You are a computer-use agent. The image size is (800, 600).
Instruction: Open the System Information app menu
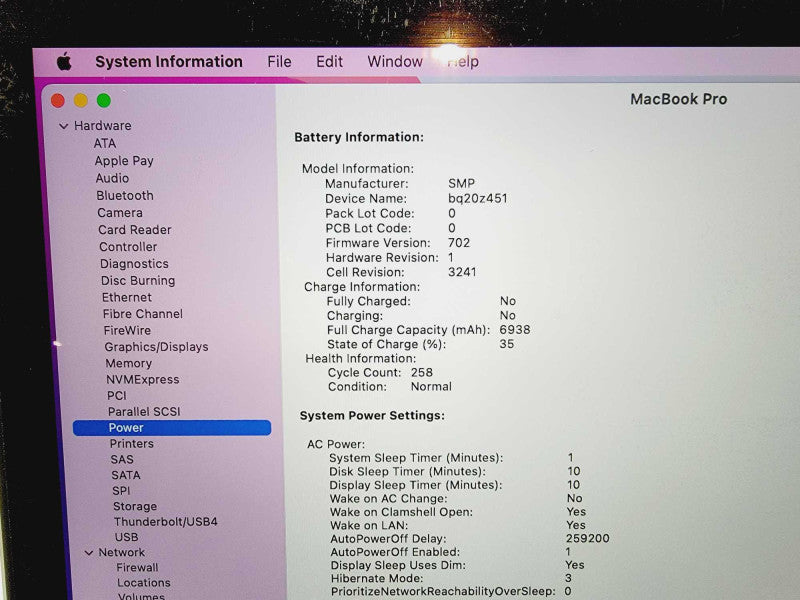(169, 62)
